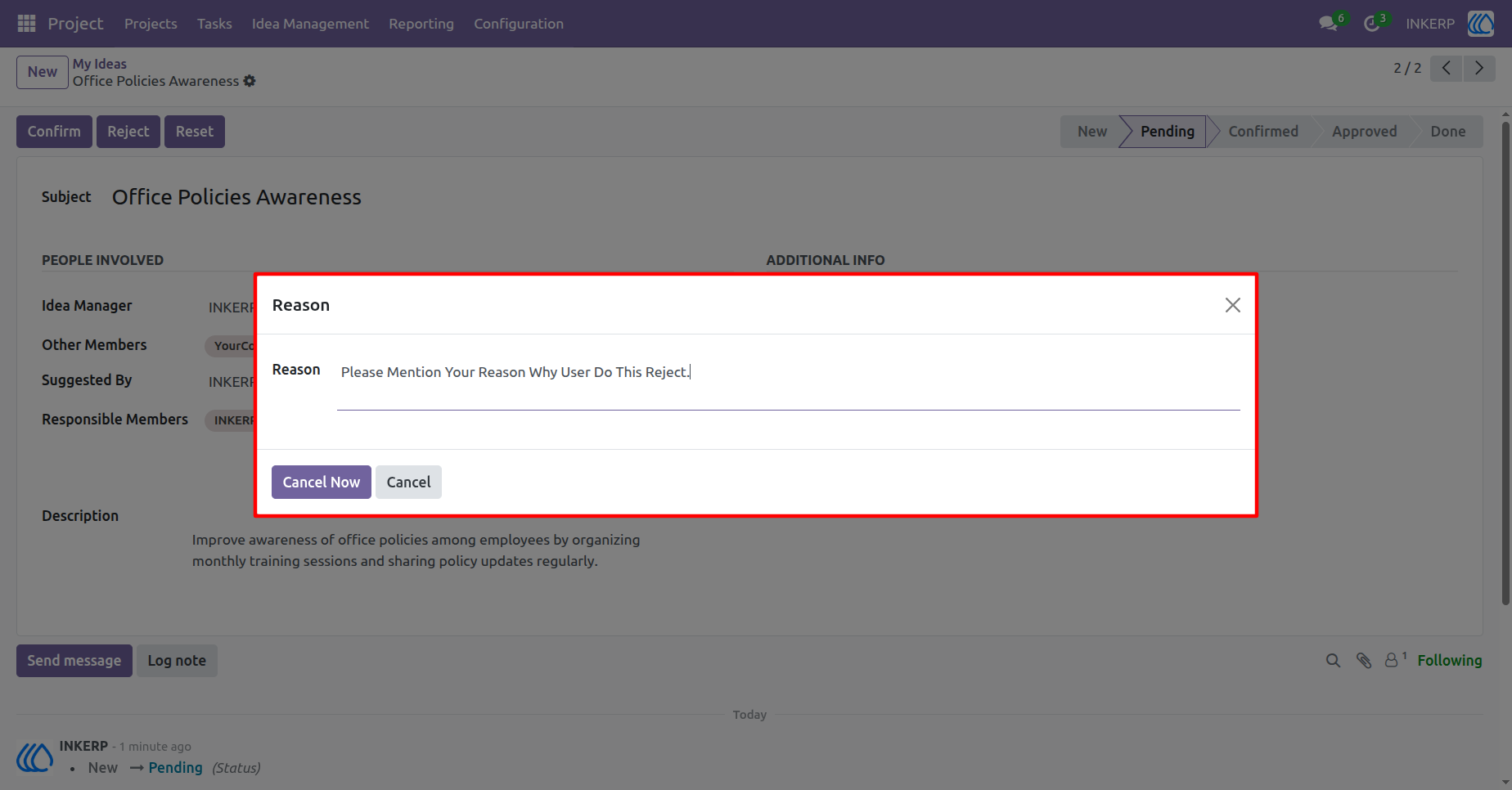The height and width of the screenshot is (790, 1512).
Task: Click the INKERP username in navbar
Action: 1430,24
